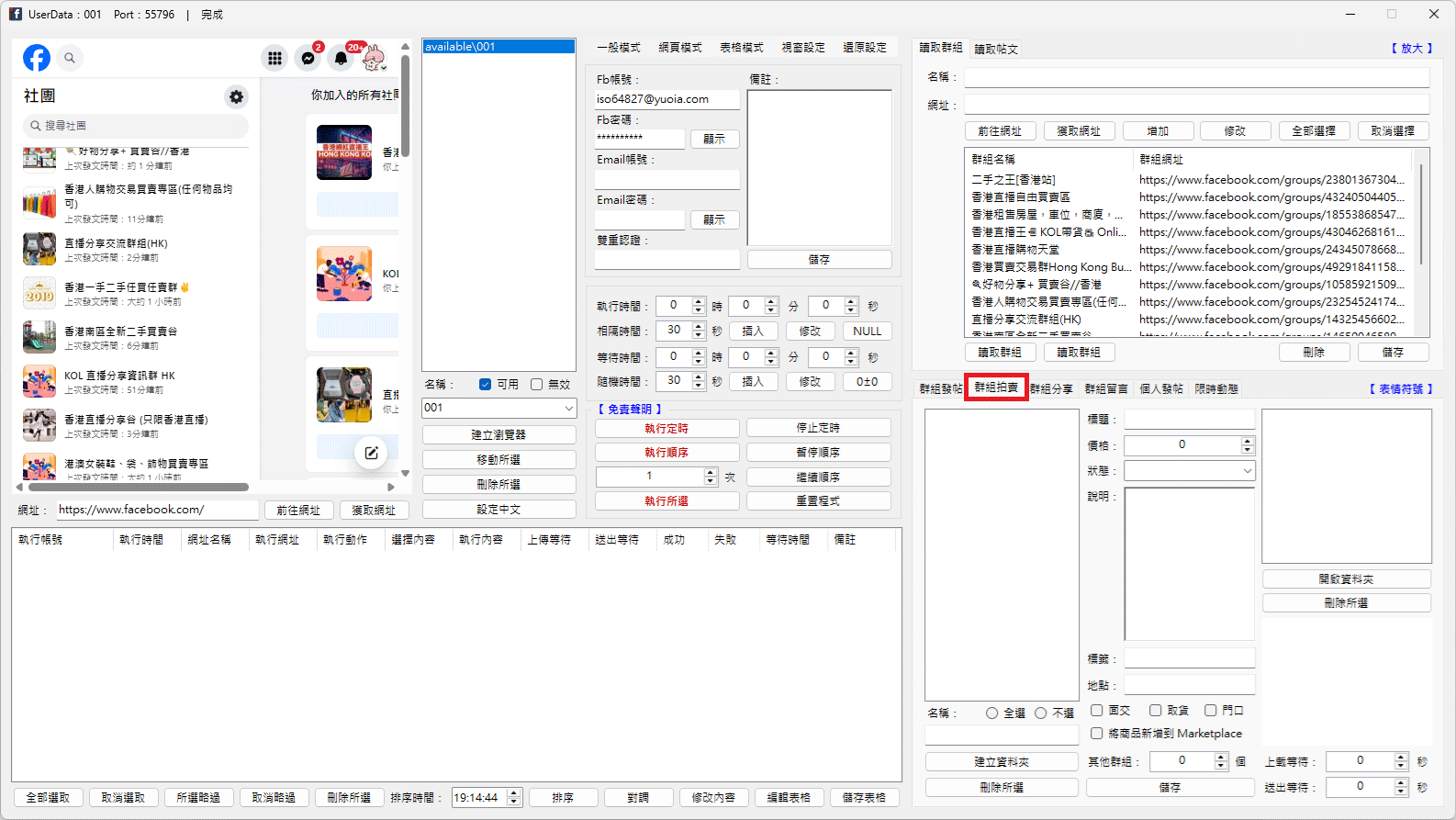Check the 門口 checkbox
This screenshot has height=820, width=1456.
click(x=1210, y=711)
